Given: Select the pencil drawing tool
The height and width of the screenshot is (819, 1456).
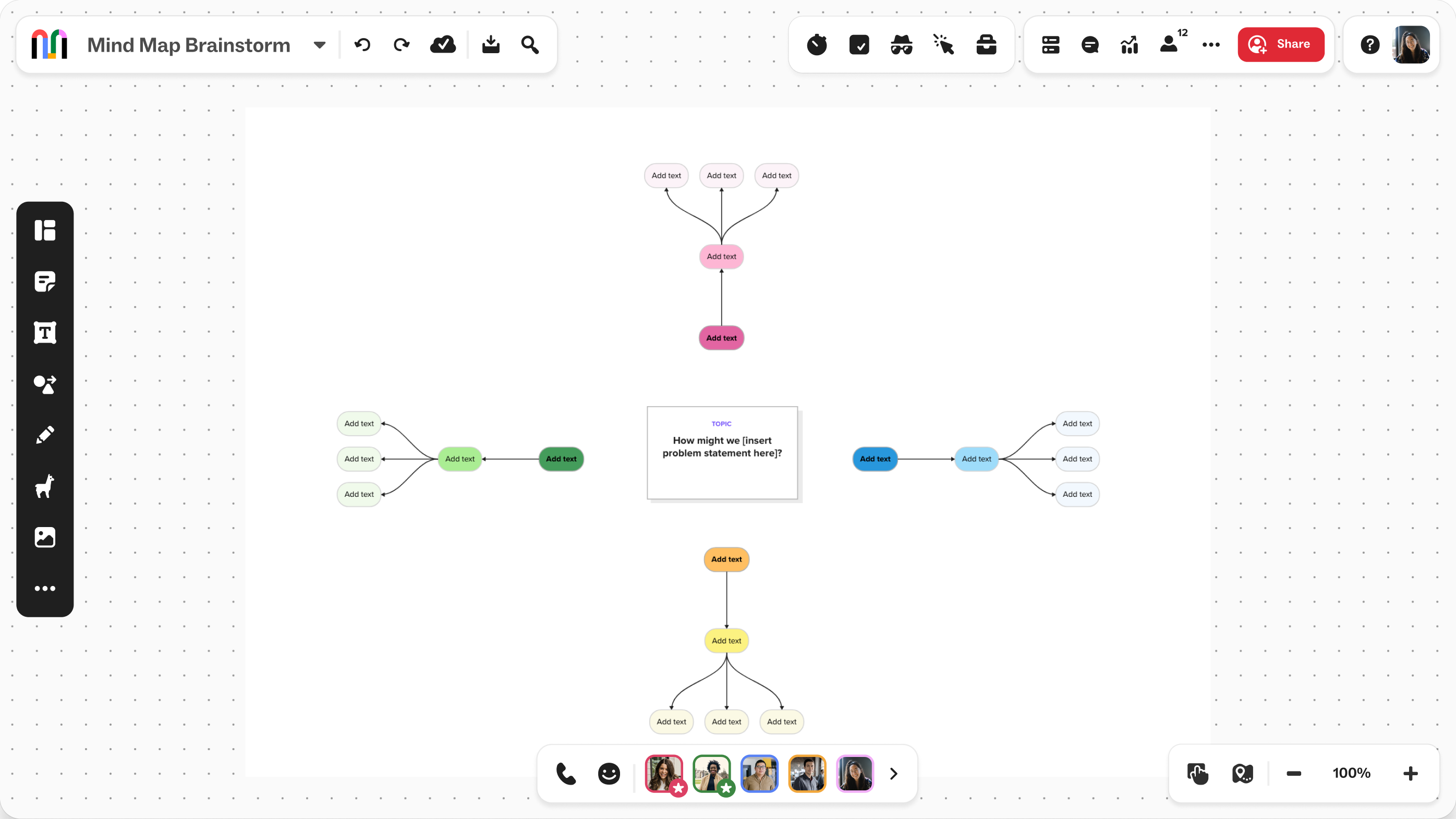Looking at the screenshot, I should 45,435.
